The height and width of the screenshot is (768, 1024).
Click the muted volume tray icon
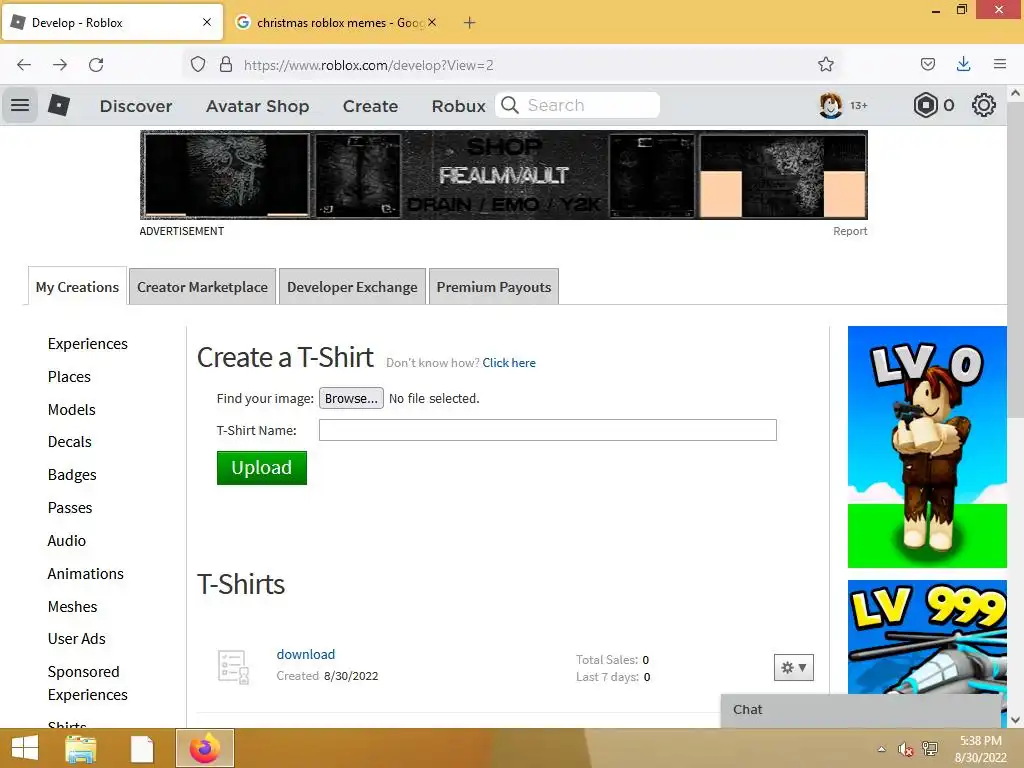(905, 749)
